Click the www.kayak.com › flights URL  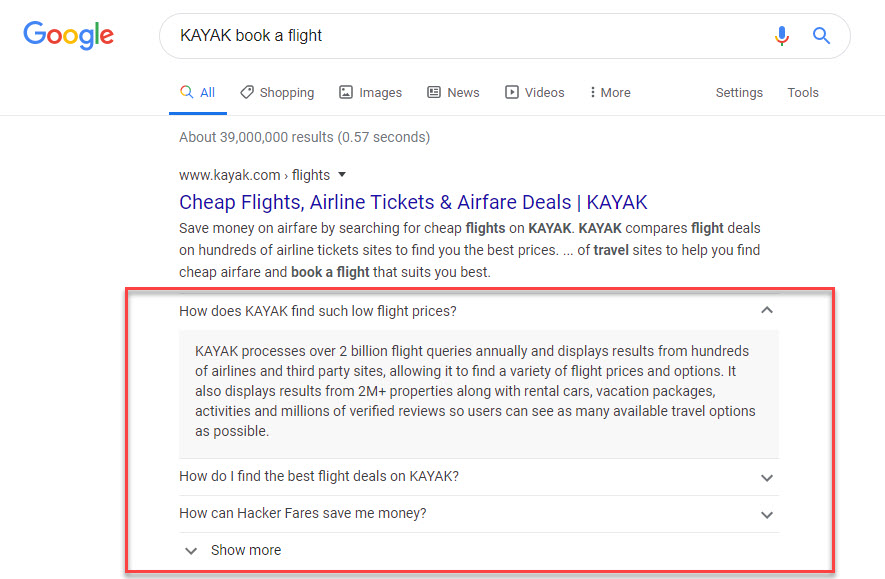pyautogui.click(x=254, y=175)
